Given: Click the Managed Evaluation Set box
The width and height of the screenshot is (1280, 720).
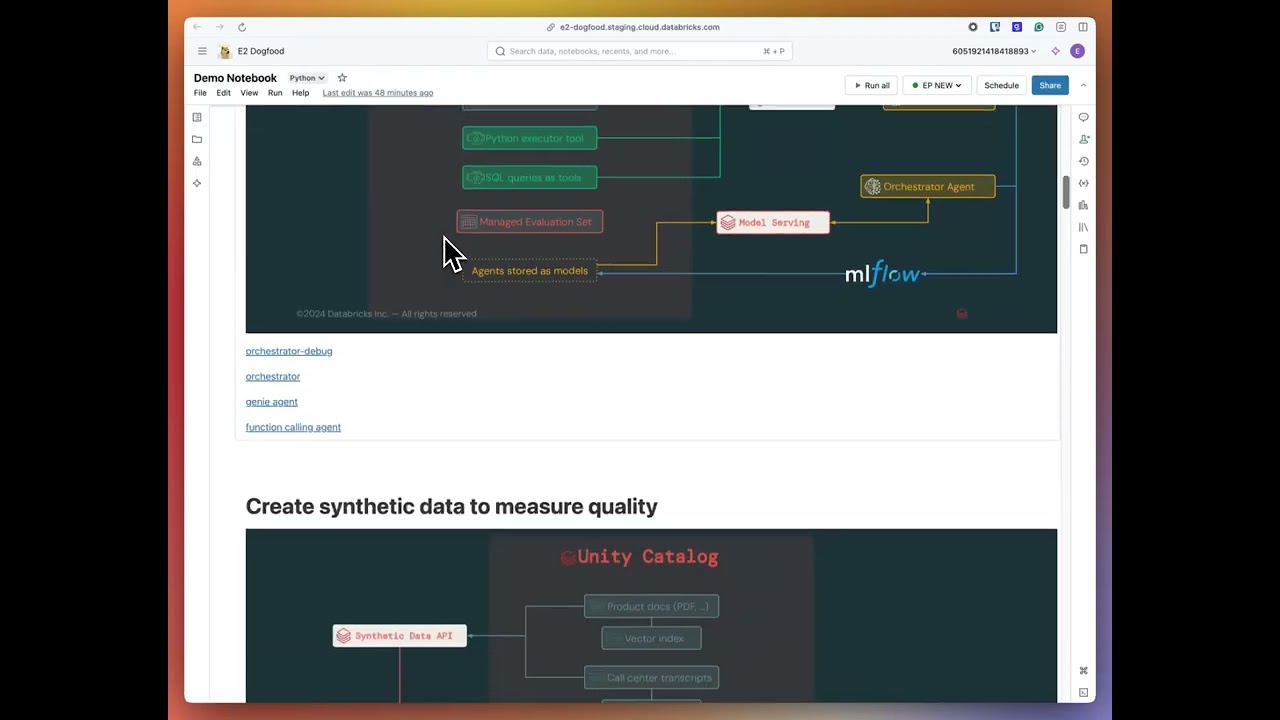Looking at the screenshot, I should click(x=530, y=222).
